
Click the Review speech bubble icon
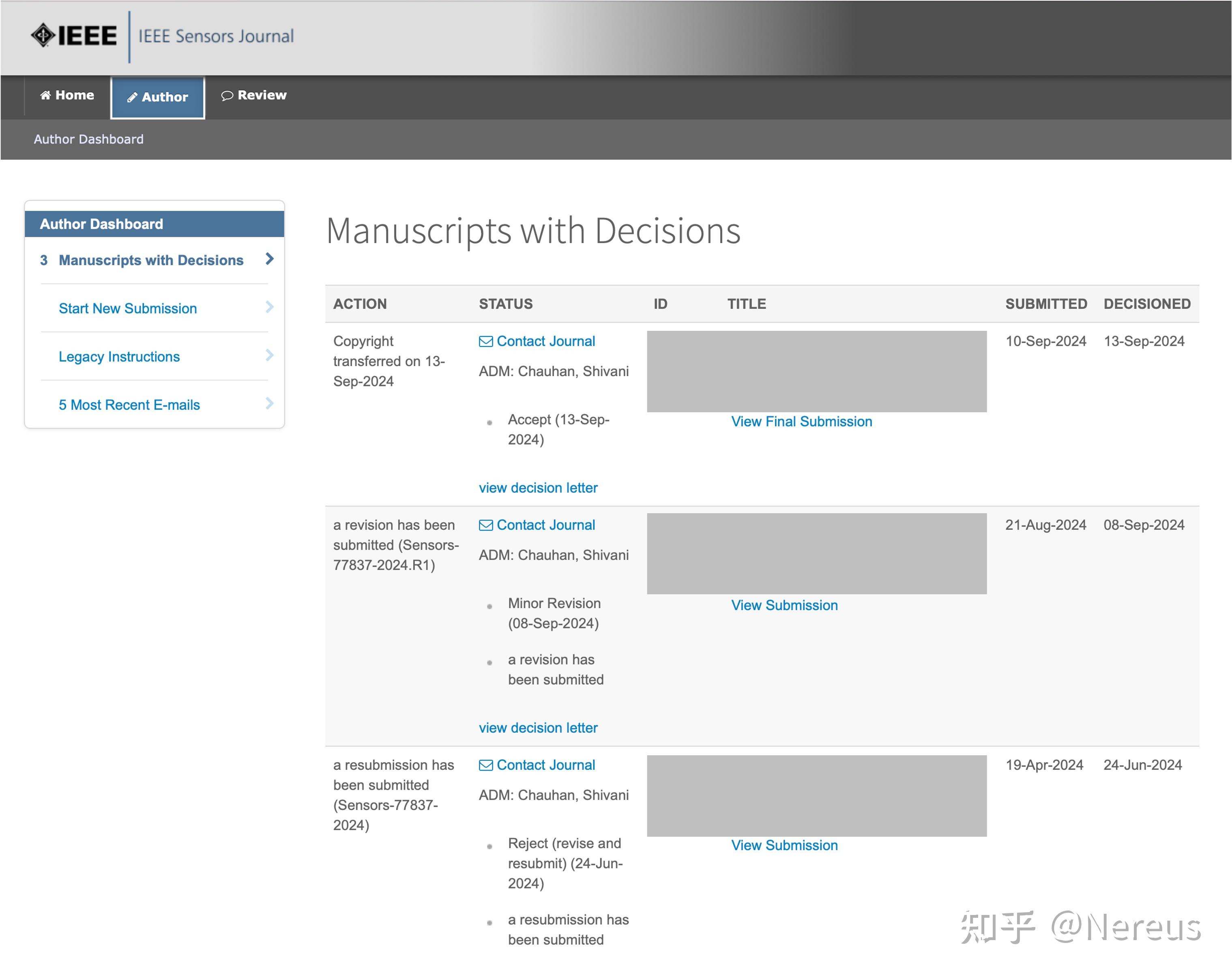coord(227,95)
